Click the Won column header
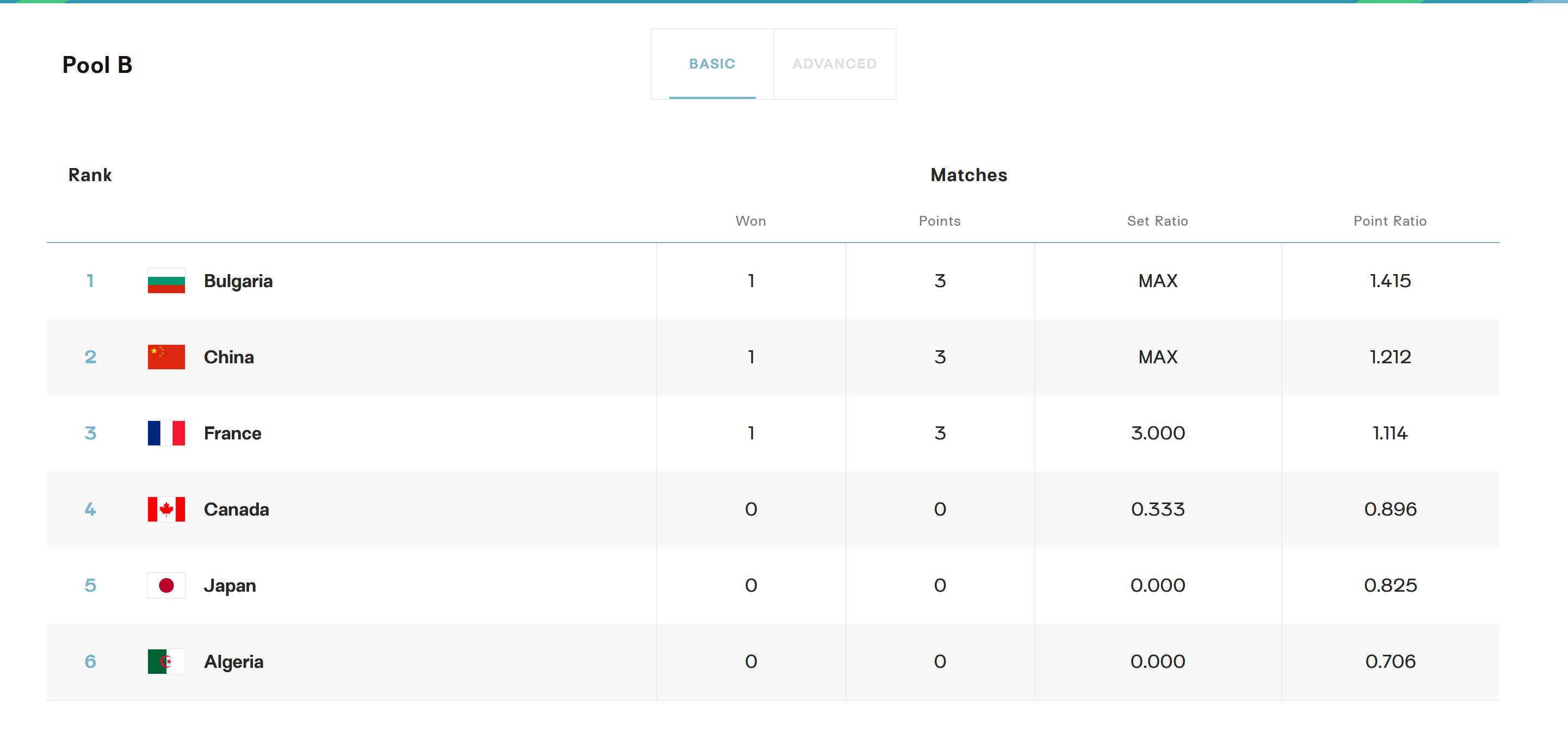Image resolution: width=1568 pixels, height=732 pixels. 750,221
